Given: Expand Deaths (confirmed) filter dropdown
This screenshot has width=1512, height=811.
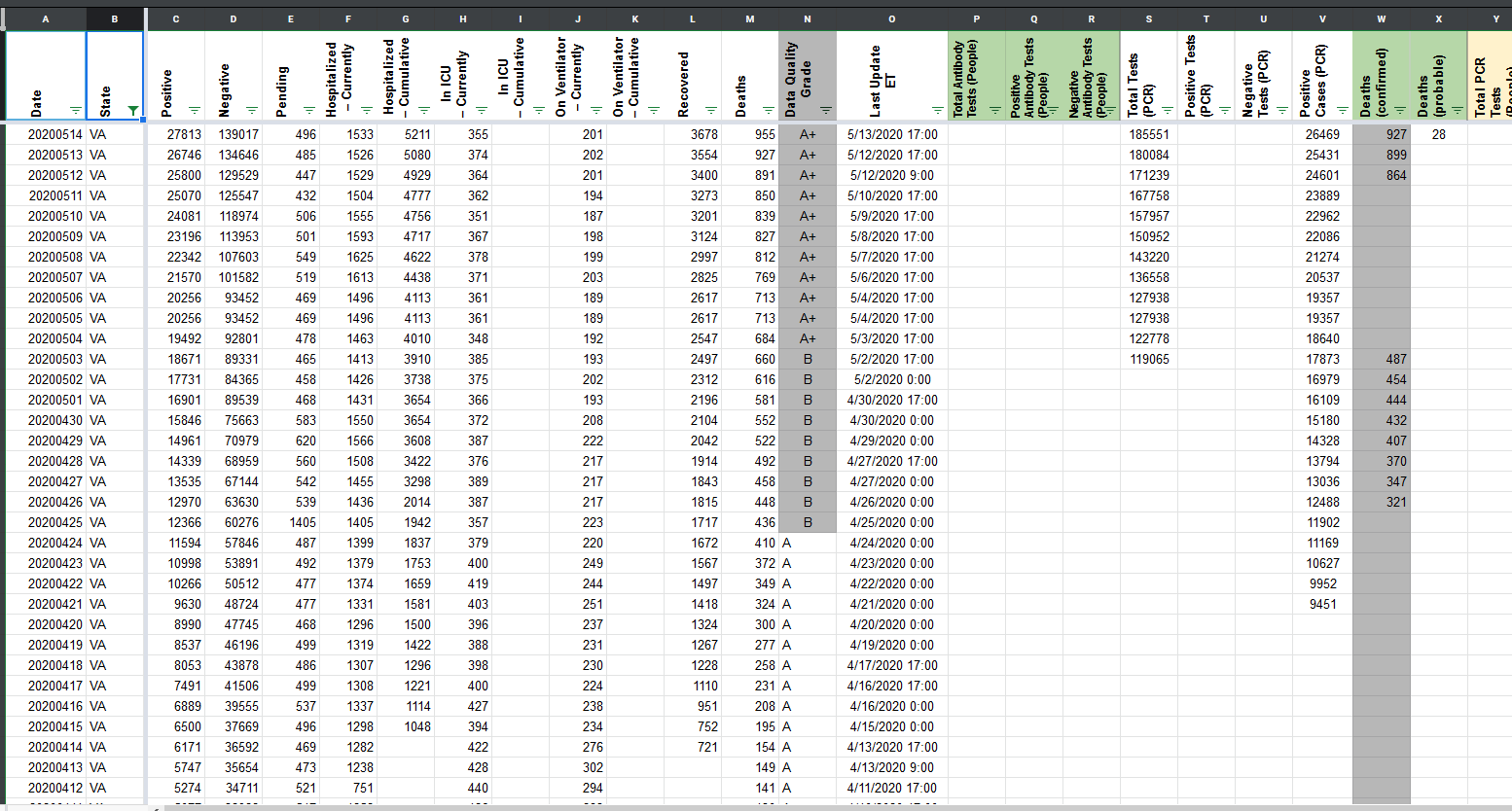Looking at the screenshot, I should (x=1400, y=110).
